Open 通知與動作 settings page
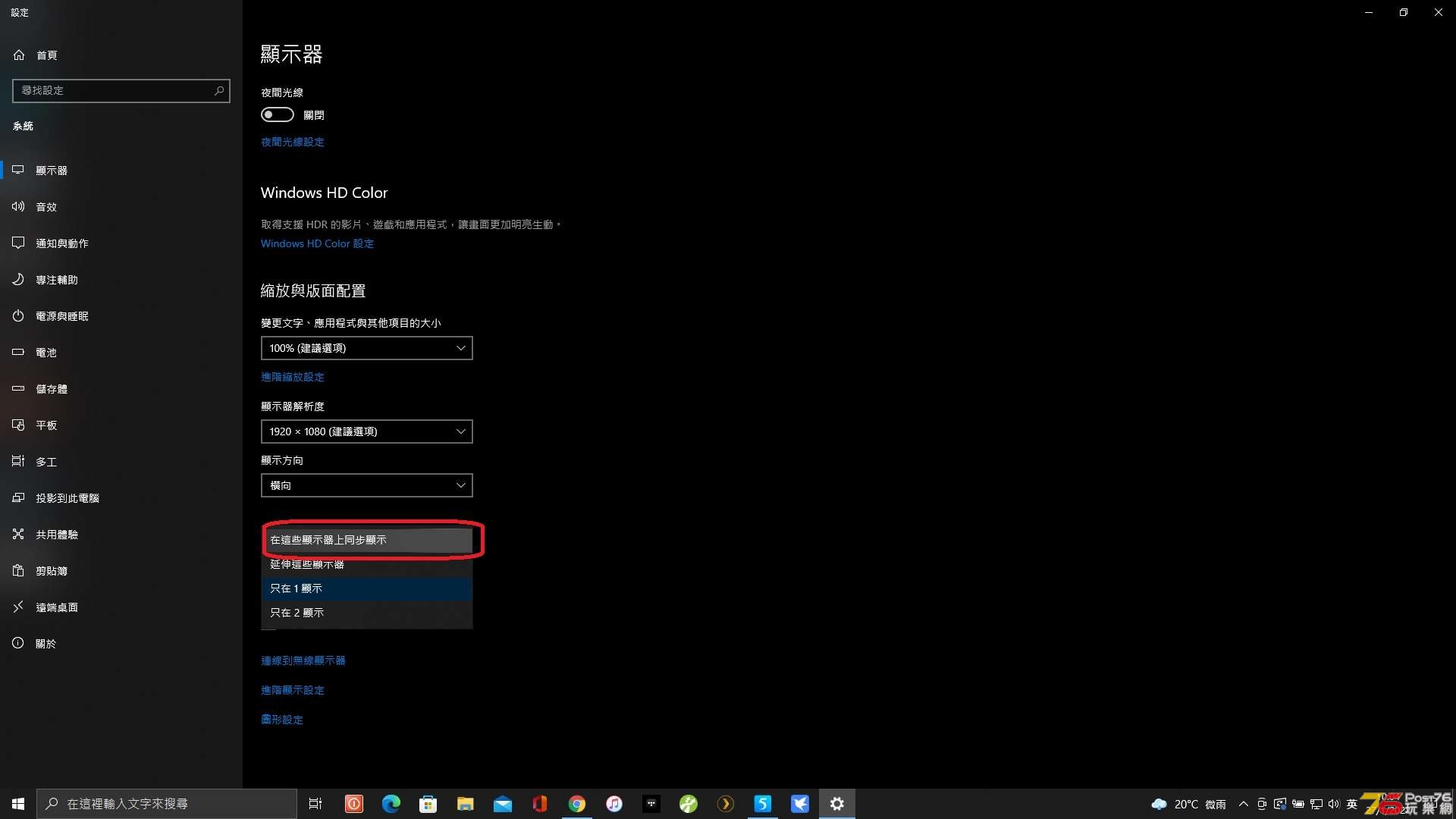Viewport: 1456px width, 819px height. click(121, 243)
